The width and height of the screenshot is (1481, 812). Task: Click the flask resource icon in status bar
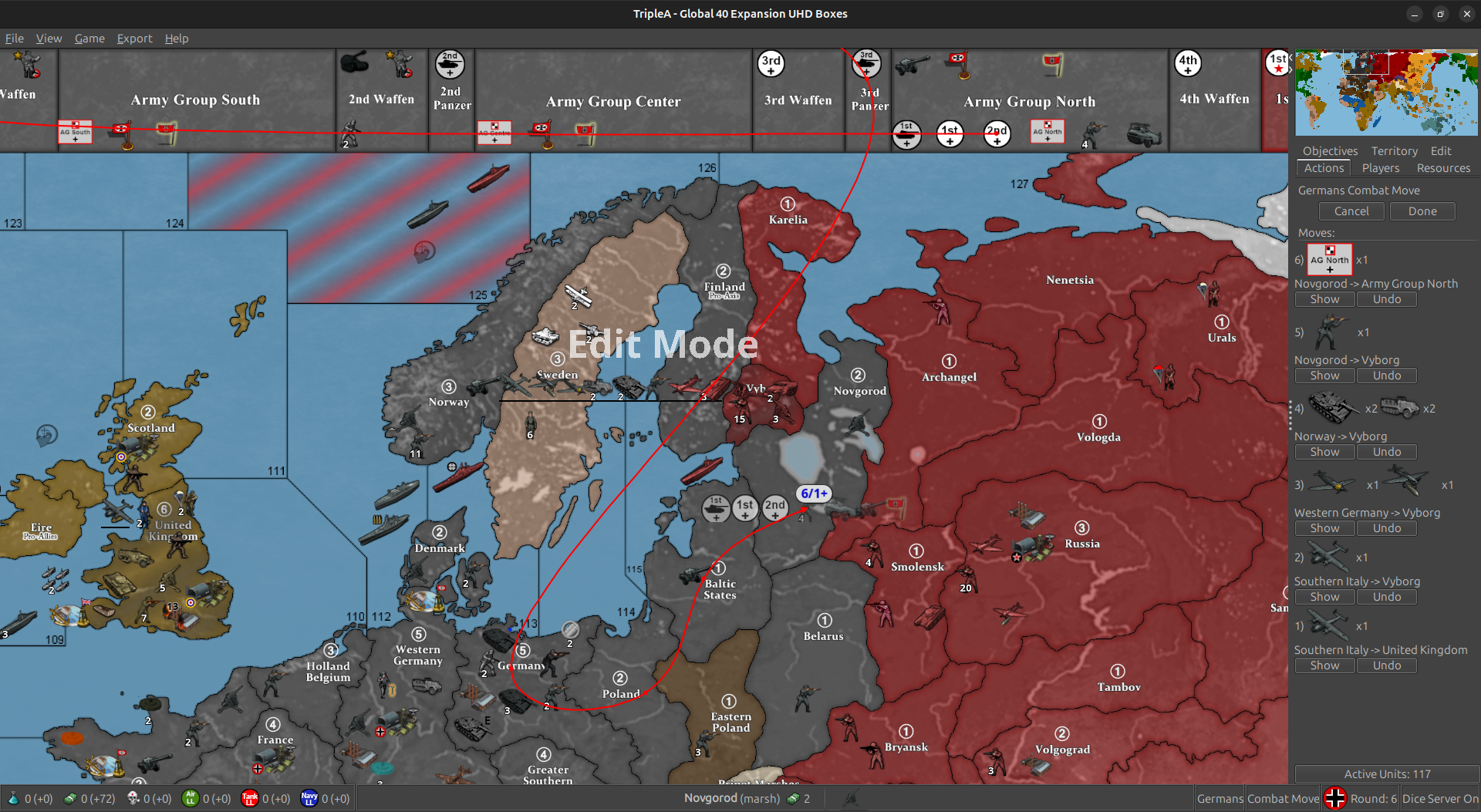point(14,798)
